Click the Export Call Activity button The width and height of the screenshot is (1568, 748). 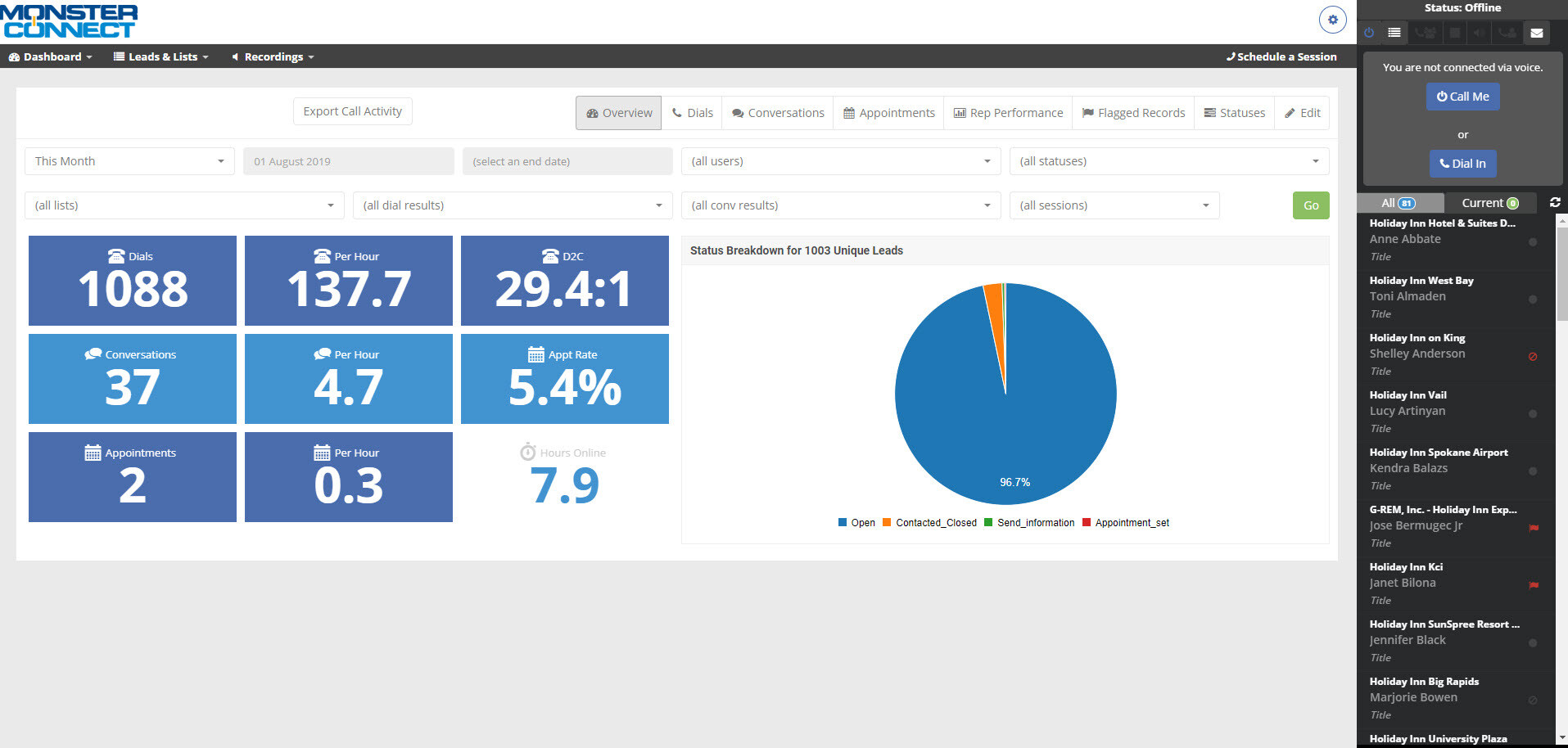pyautogui.click(x=352, y=111)
